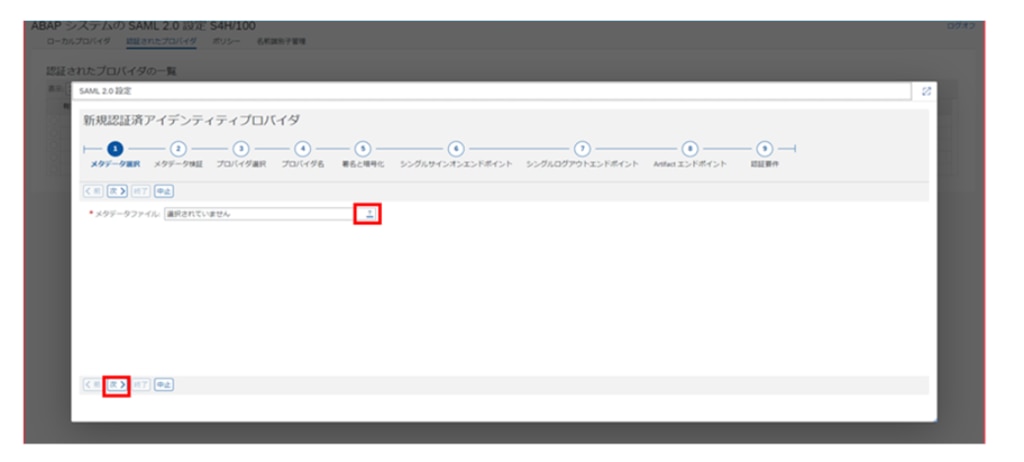This screenshot has height=462, width=1024.
Task: Click the metadata file upload icon
Action: [369, 213]
